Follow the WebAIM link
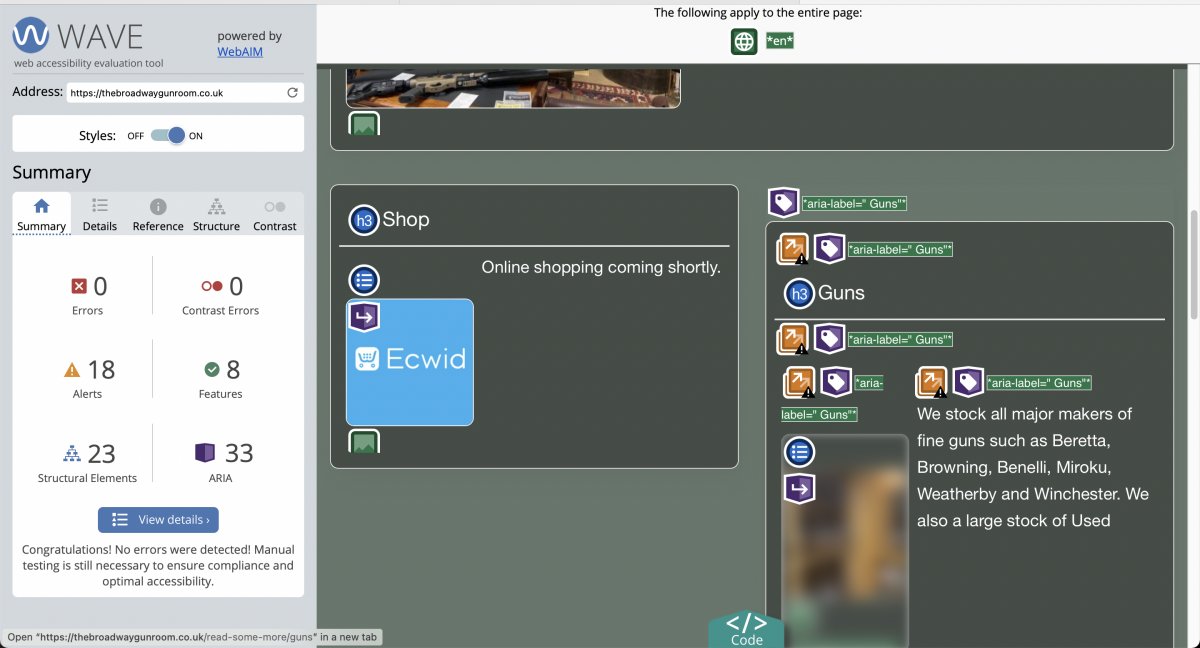The height and width of the screenshot is (648, 1200). [240, 52]
